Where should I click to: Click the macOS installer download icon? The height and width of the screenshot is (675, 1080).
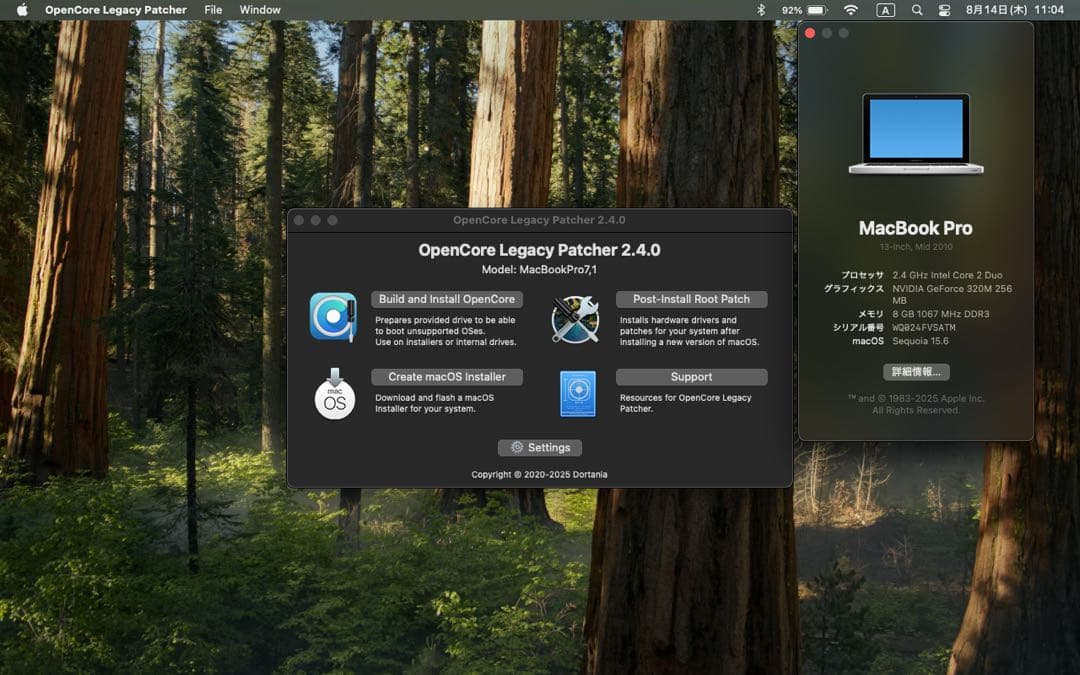334,394
